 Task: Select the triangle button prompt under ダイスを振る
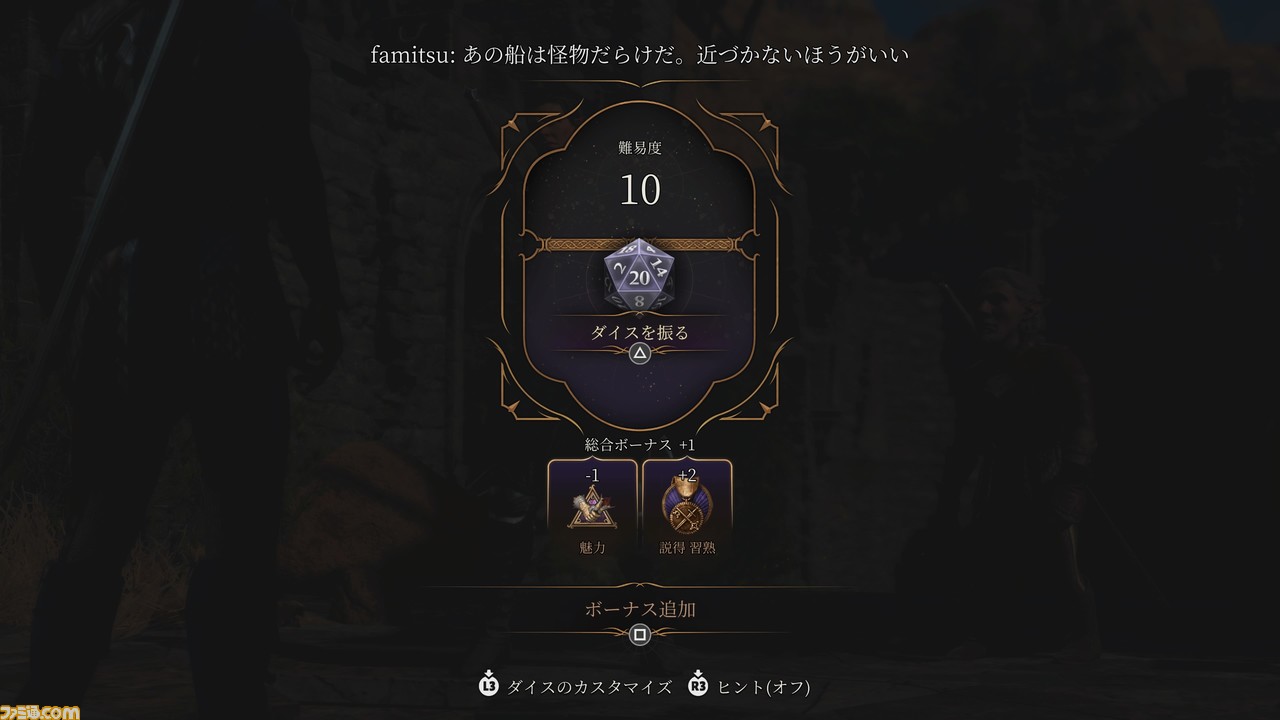[x=640, y=354]
